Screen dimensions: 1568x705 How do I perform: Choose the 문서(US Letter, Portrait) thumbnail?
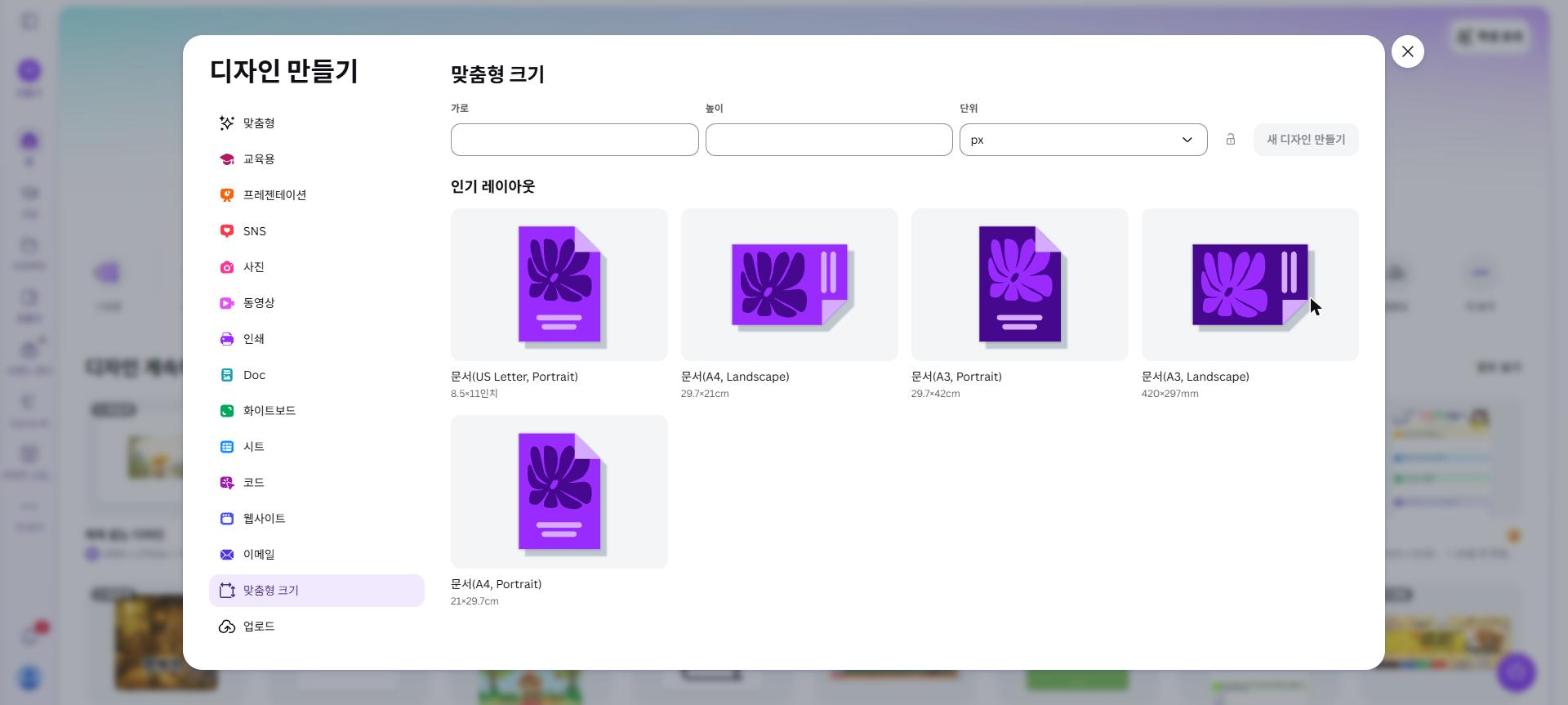coord(559,285)
